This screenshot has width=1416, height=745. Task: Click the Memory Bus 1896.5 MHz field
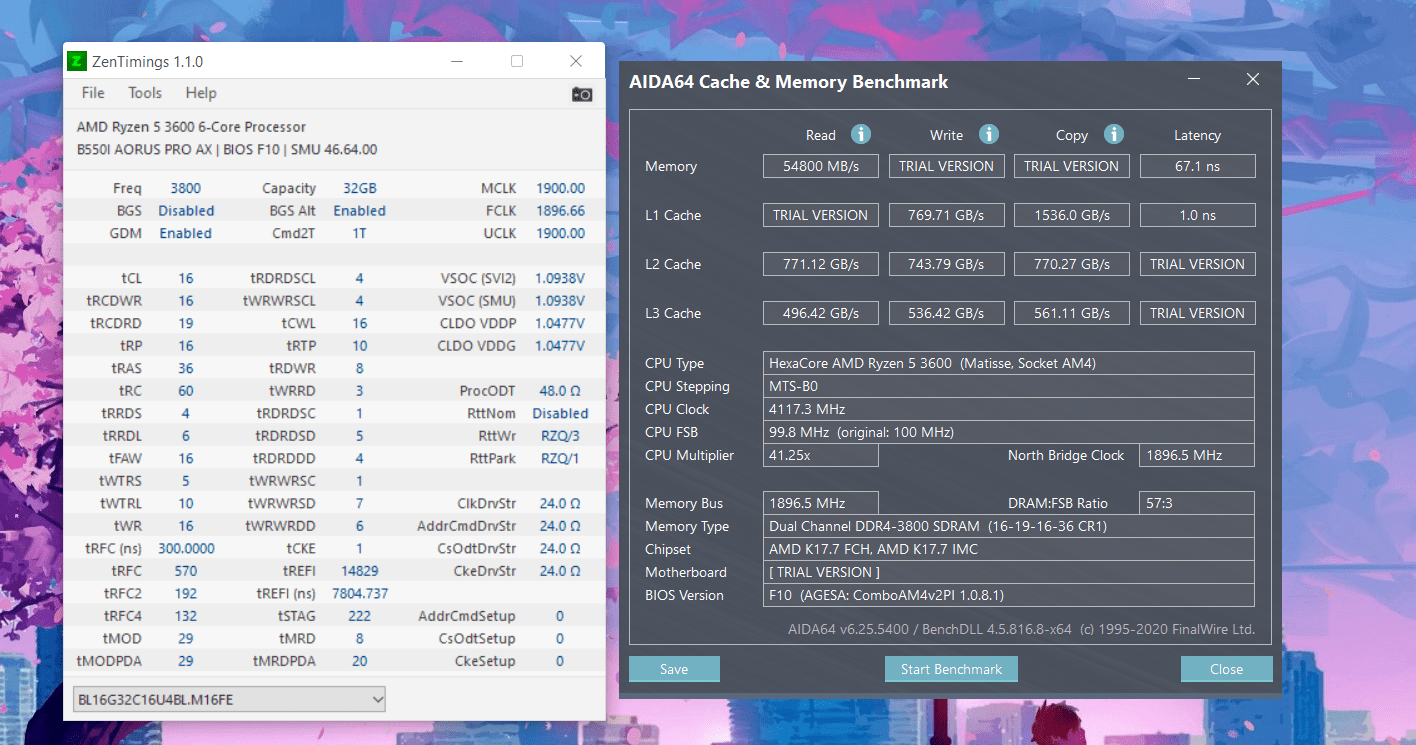tap(820, 503)
